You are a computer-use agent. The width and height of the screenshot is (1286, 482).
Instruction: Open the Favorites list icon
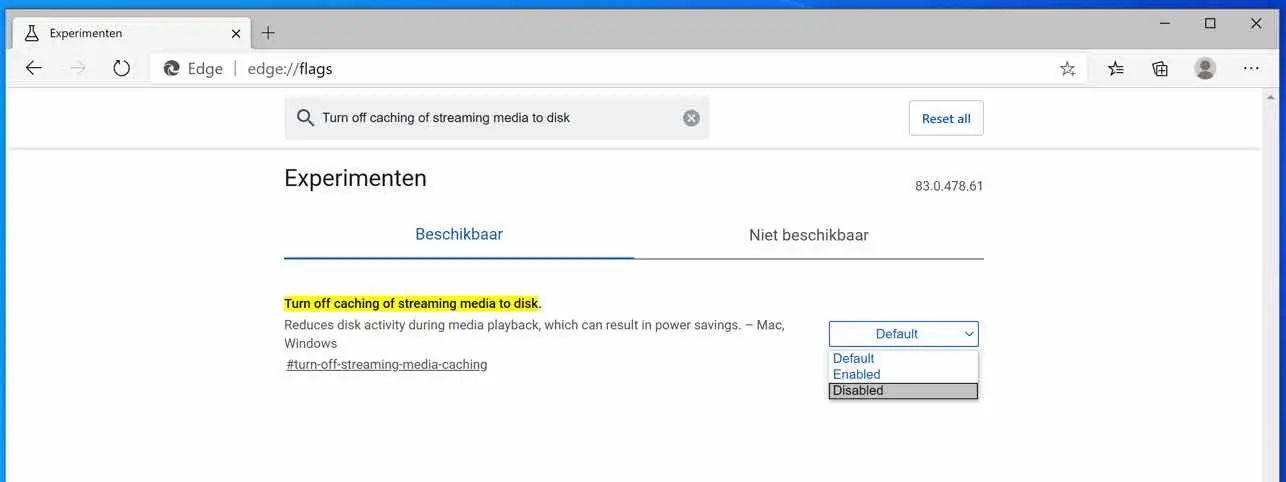[x=1116, y=69]
